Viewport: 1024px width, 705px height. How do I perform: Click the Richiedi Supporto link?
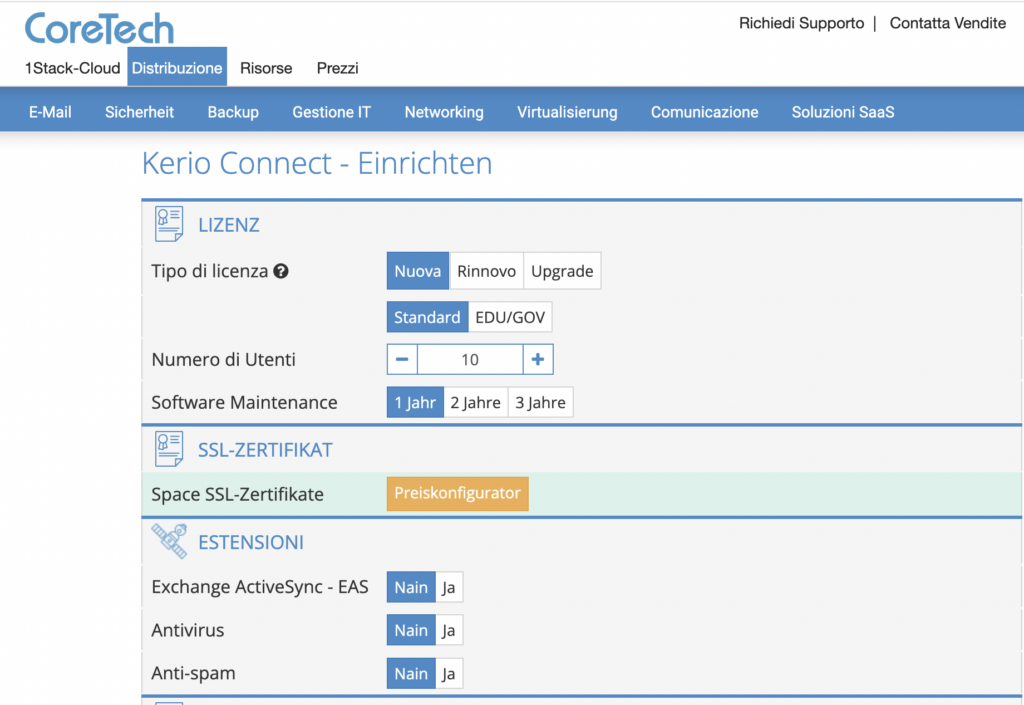800,22
